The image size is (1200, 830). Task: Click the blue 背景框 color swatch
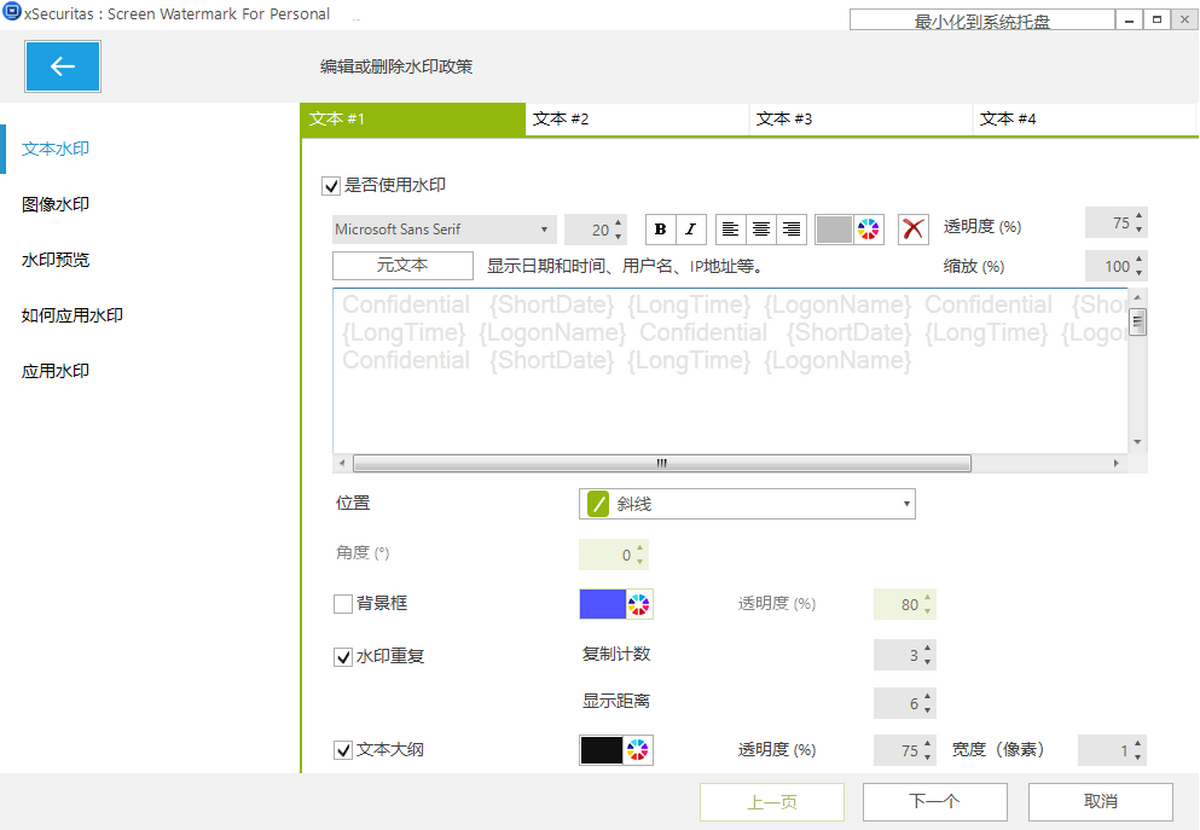602,604
